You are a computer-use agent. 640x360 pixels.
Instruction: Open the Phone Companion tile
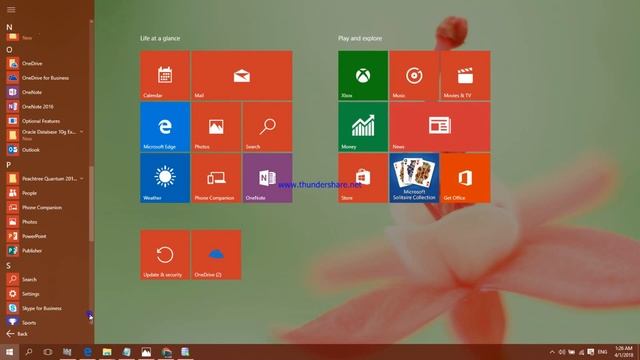tap(216, 178)
